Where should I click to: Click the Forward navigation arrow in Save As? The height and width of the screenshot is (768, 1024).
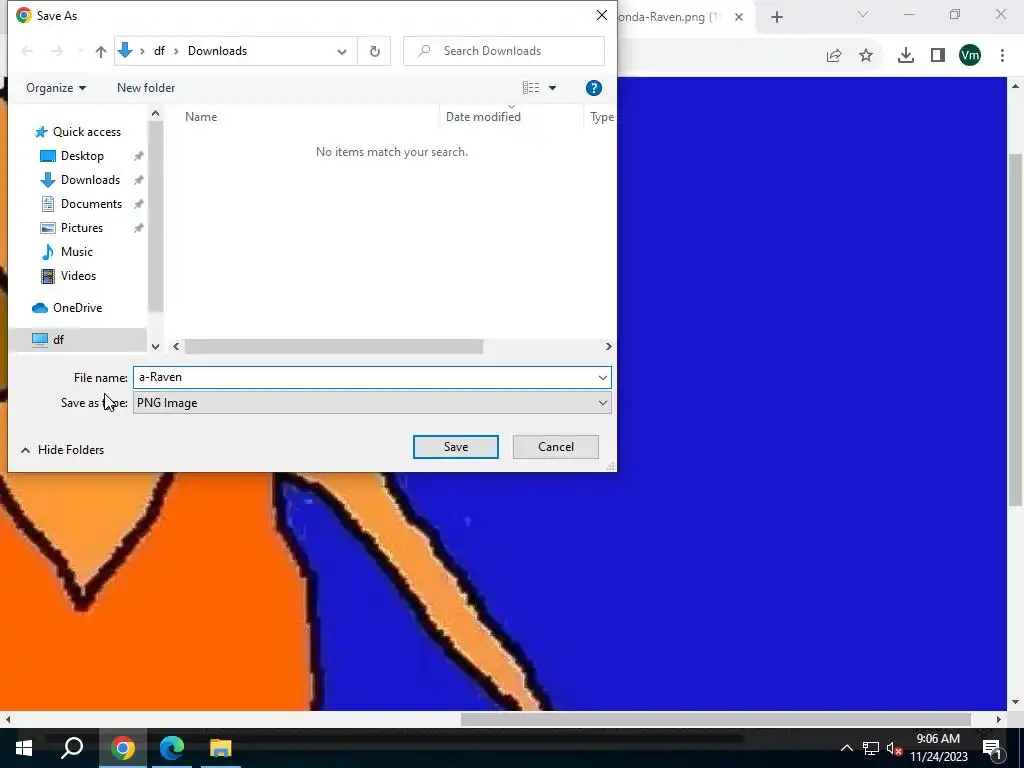(57, 52)
